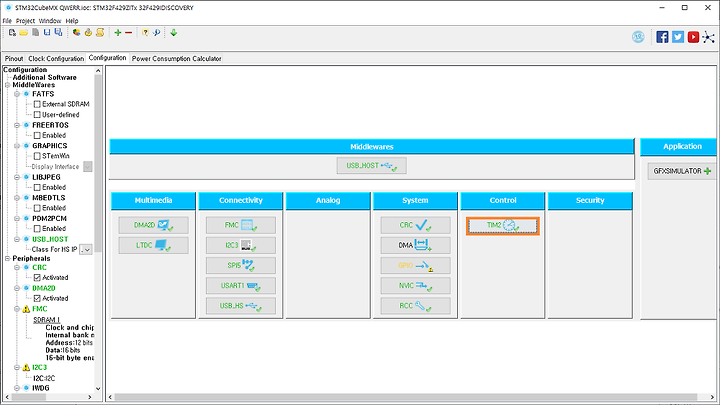The height and width of the screenshot is (405, 720).
Task: Select Additional Software in the tree
Action: [x=45, y=78]
